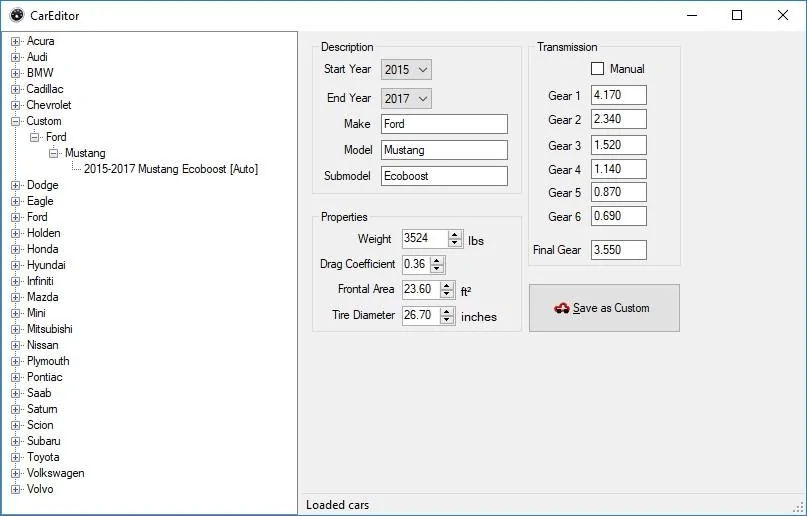The width and height of the screenshot is (807, 516).
Task: Click the Submodel text field
Action: 444,176
